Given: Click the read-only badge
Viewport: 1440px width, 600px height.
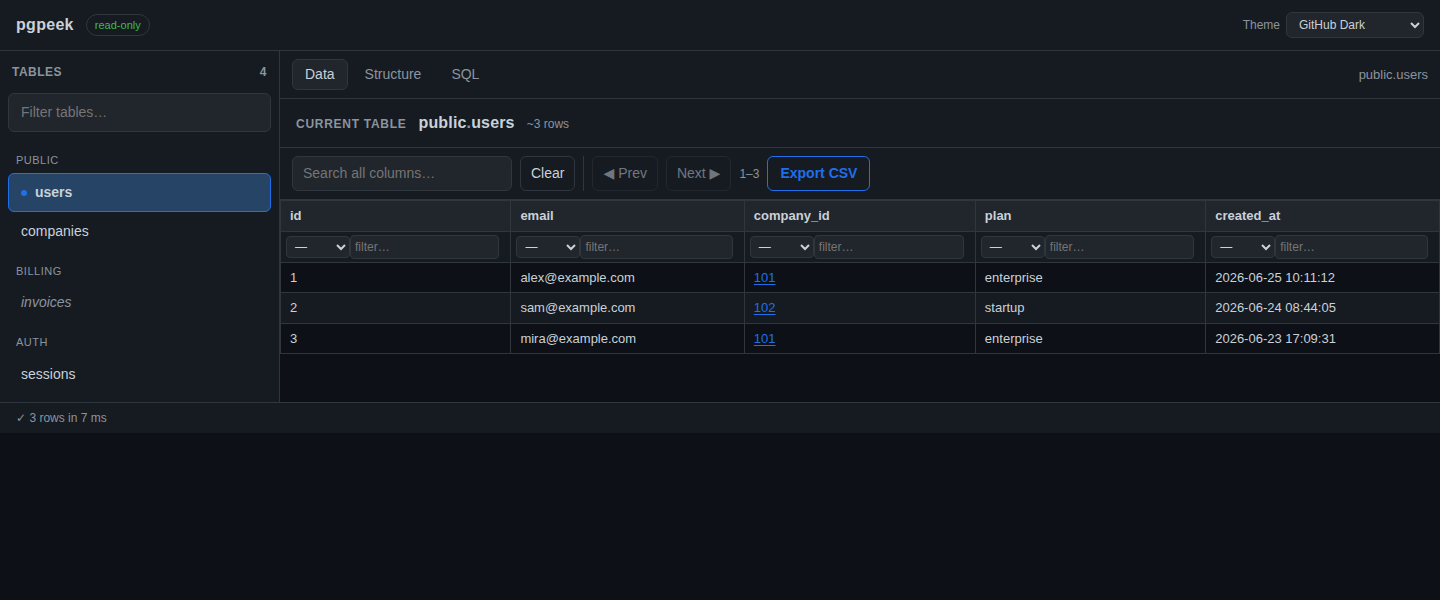Looking at the screenshot, I should point(118,25).
